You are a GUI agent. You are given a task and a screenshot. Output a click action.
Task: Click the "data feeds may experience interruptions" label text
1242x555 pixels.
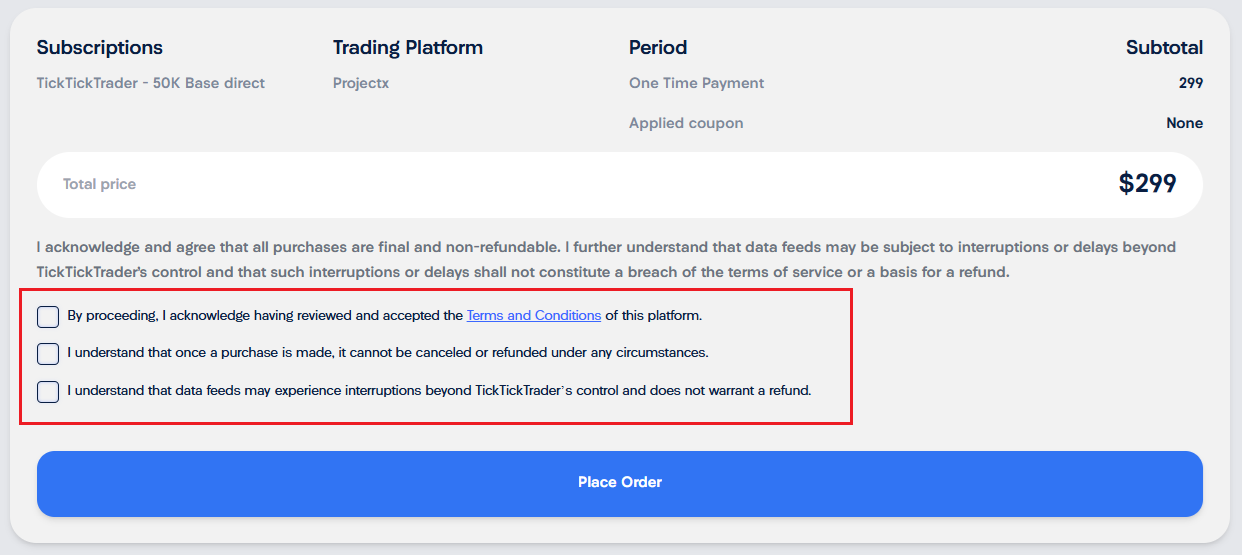click(x=439, y=390)
